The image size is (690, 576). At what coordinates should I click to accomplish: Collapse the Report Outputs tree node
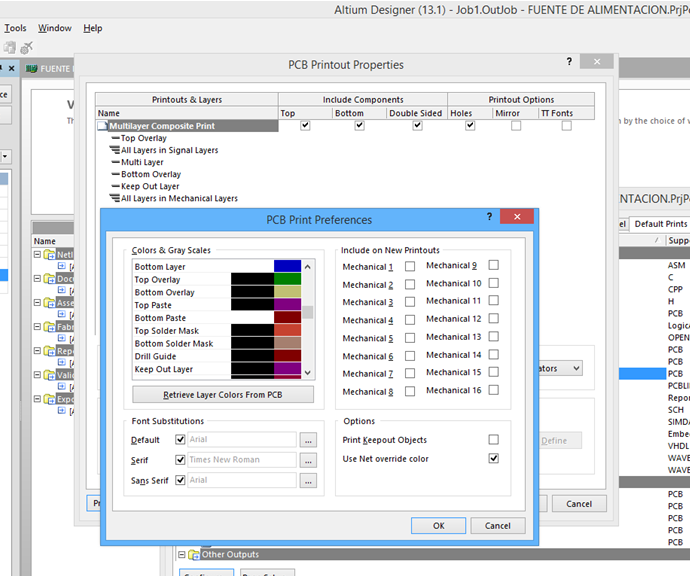[37, 351]
